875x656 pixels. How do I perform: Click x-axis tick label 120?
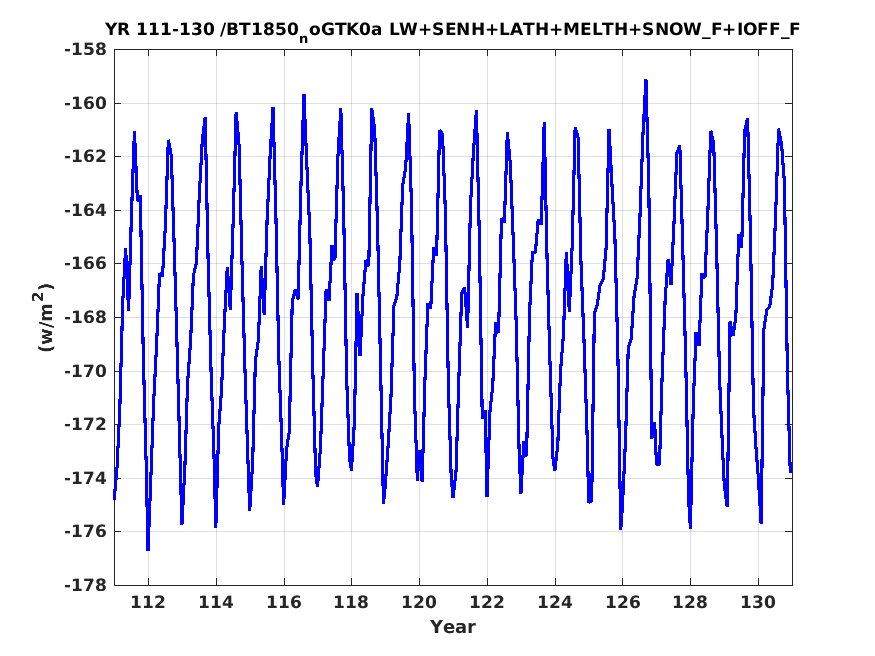[x=420, y=602]
